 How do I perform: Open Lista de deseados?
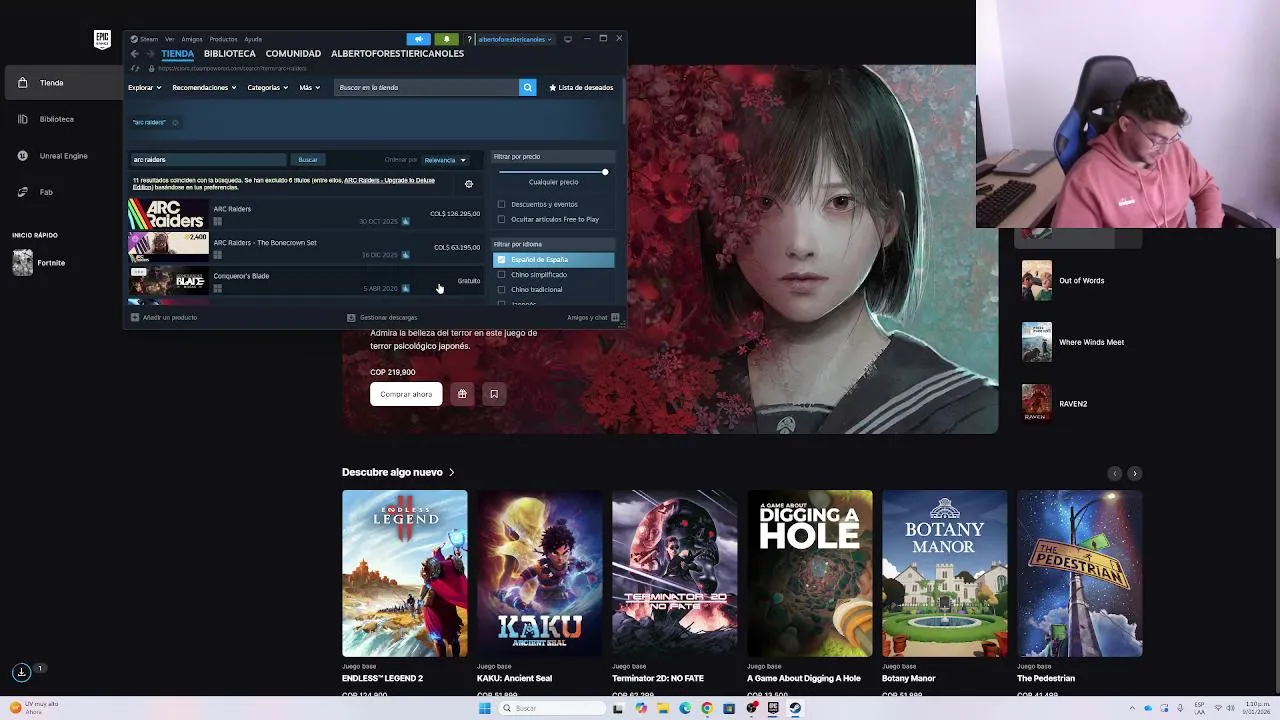coord(581,87)
